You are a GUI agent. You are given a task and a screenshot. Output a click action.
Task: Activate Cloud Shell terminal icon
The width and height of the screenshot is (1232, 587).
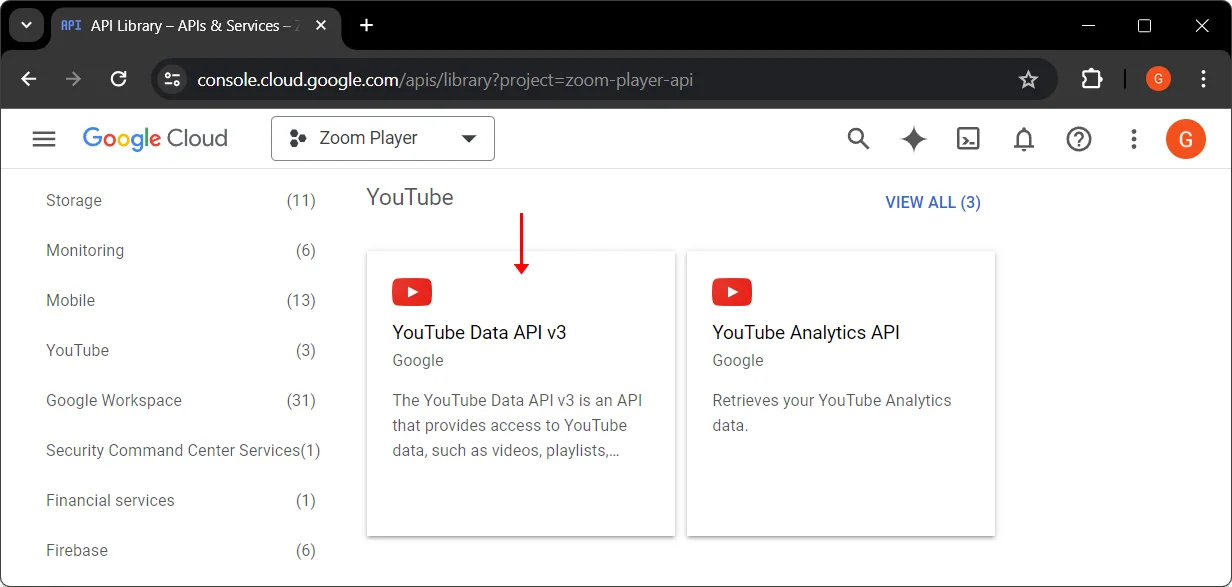pos(968,139)
